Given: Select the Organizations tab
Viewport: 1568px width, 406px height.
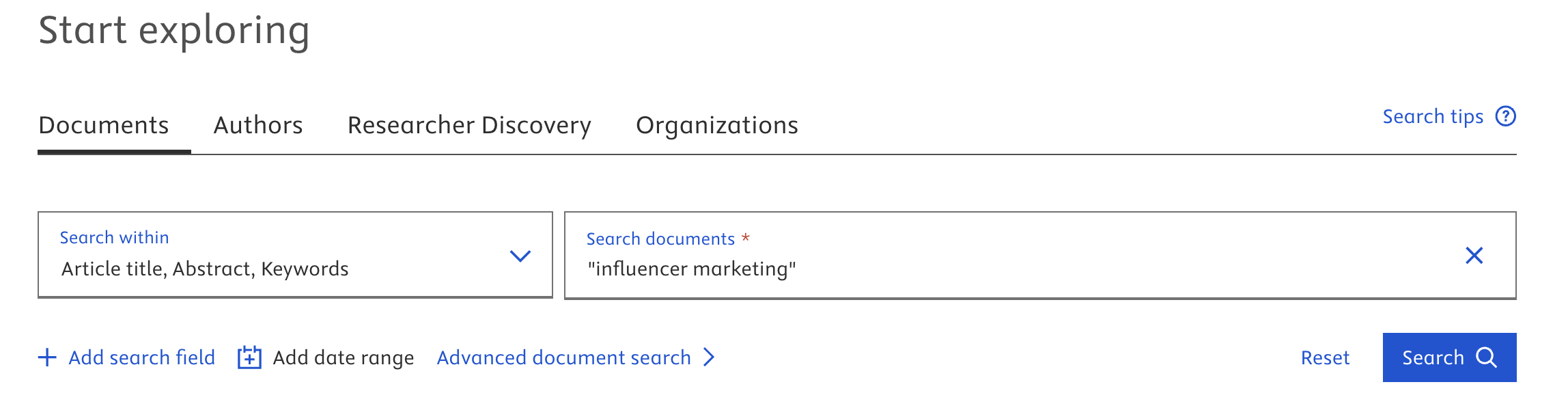Looking at the screenshot, I should [x=717, y=125].
